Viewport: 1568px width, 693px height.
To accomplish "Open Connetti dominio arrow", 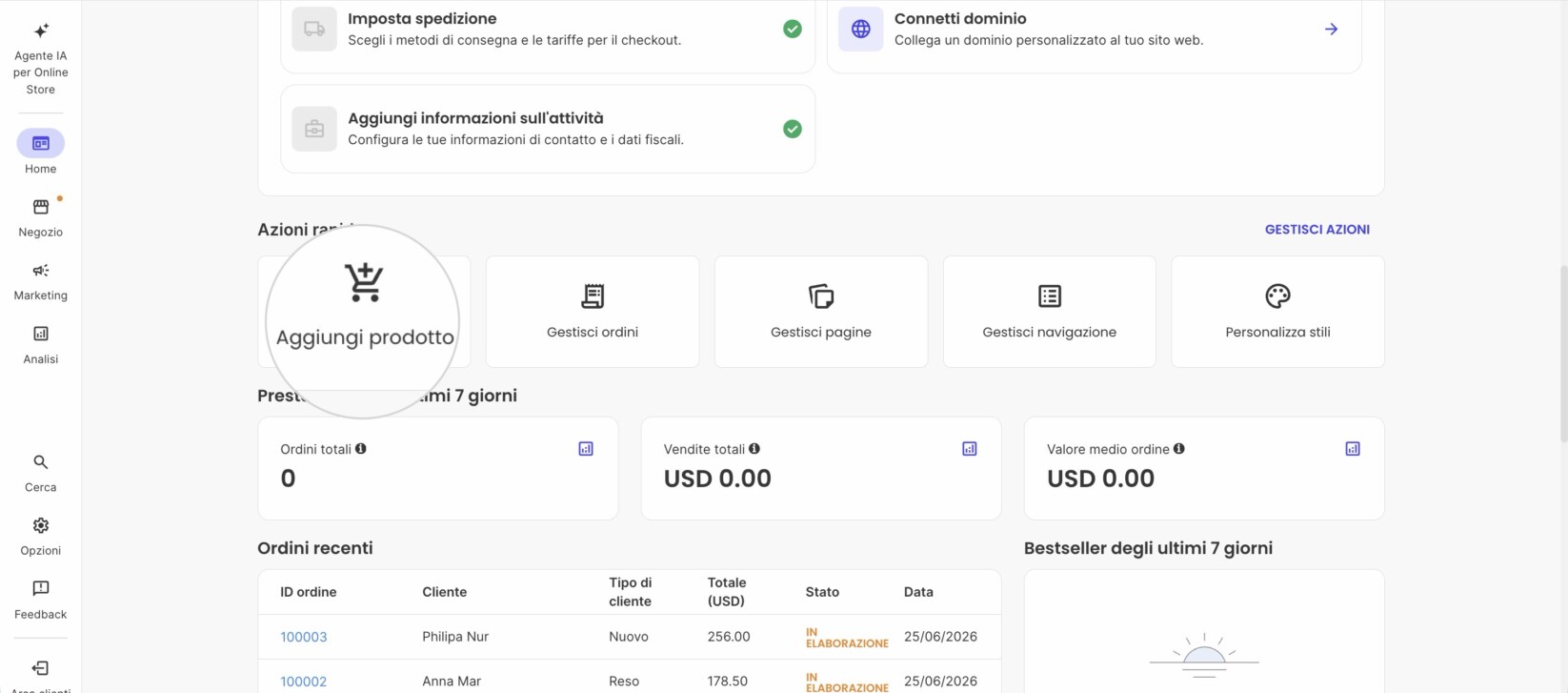I will click(1332, 30).
